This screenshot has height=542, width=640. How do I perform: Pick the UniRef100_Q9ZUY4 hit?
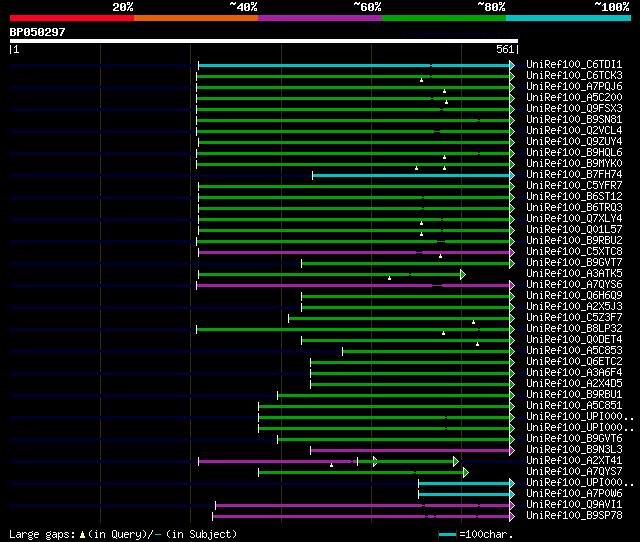pos(574,142)
